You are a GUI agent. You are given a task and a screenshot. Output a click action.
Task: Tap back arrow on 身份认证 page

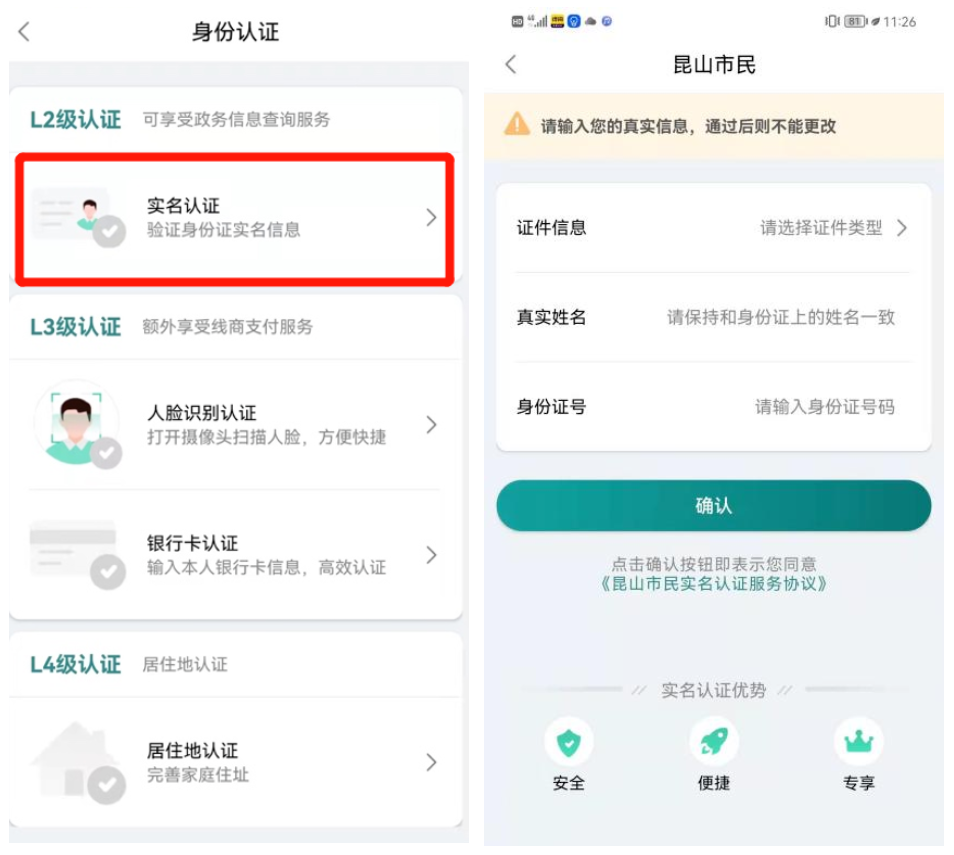coord(24,32)
